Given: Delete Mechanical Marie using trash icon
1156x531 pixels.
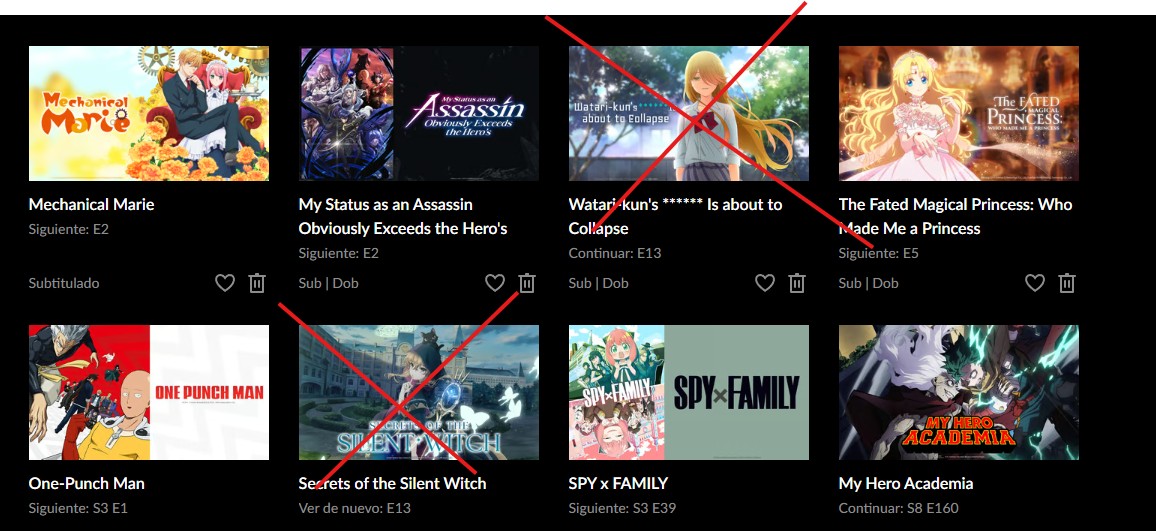Looking at the screenshot, I should pyautogui.click(x=257, y=282).
